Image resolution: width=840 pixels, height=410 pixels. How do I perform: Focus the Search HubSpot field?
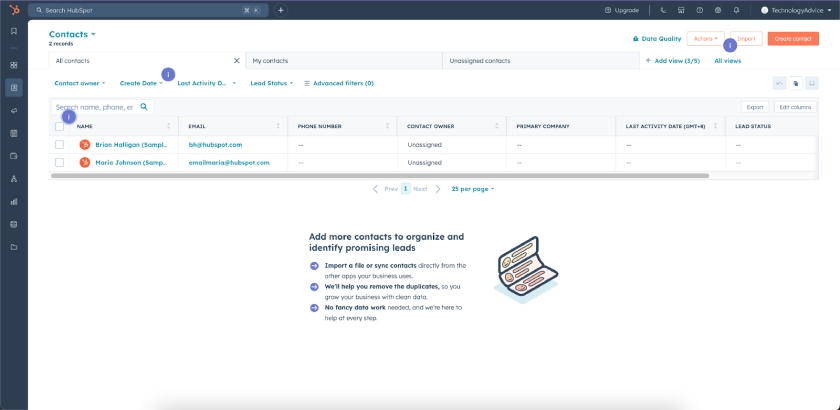(x=148, y=10)
